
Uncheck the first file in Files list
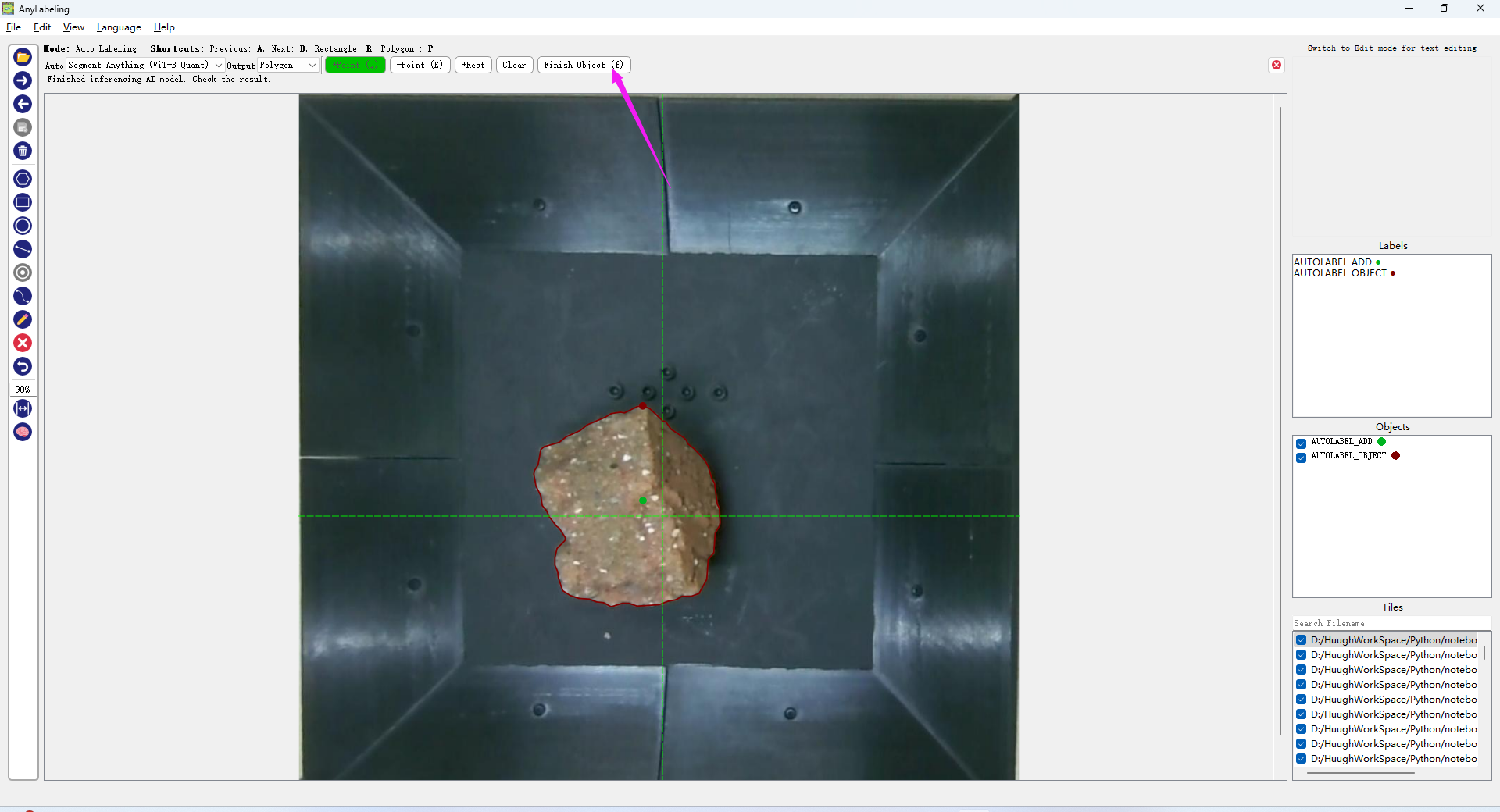1301,640
